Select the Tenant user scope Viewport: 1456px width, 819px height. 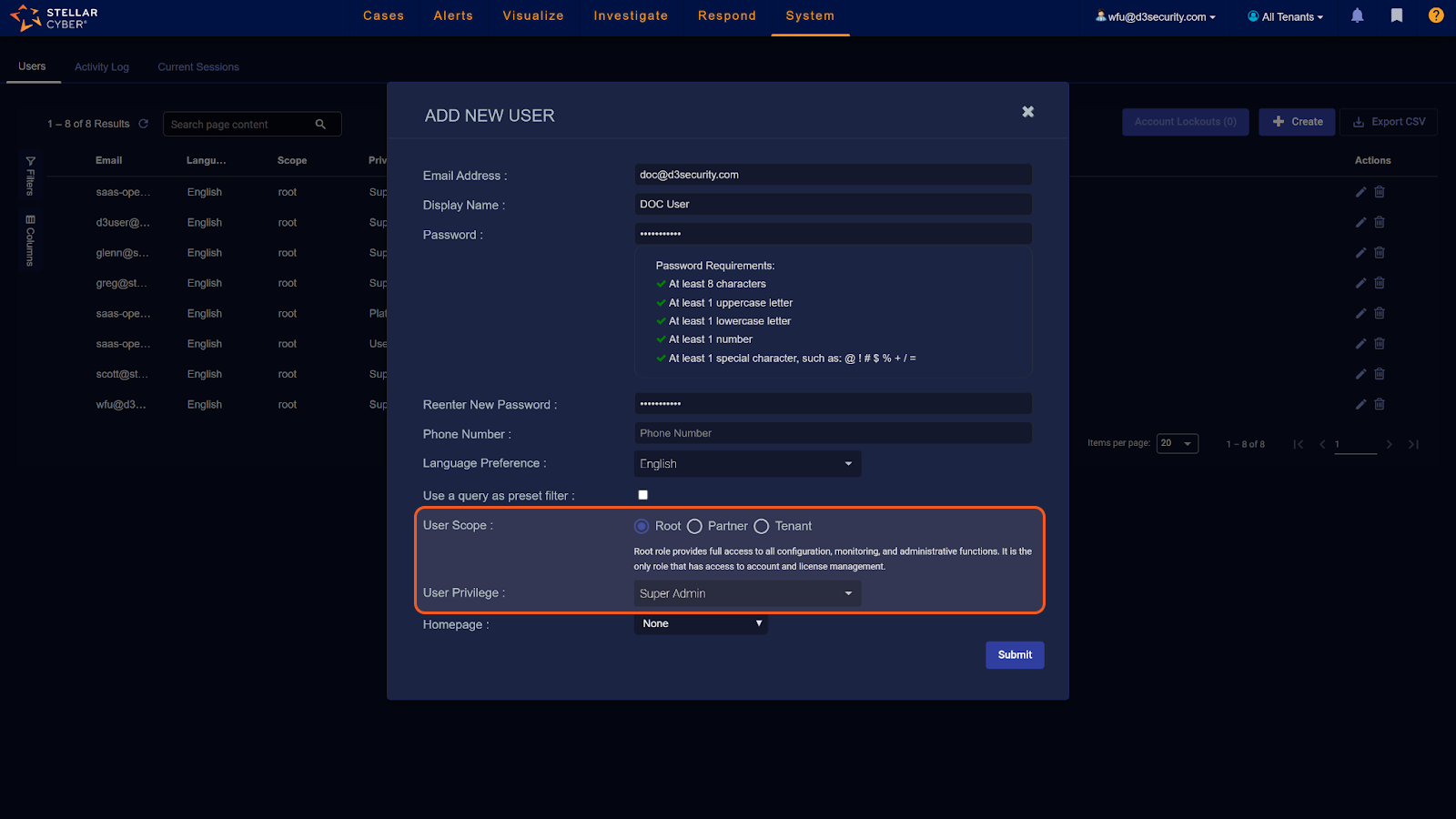point(762,526)
